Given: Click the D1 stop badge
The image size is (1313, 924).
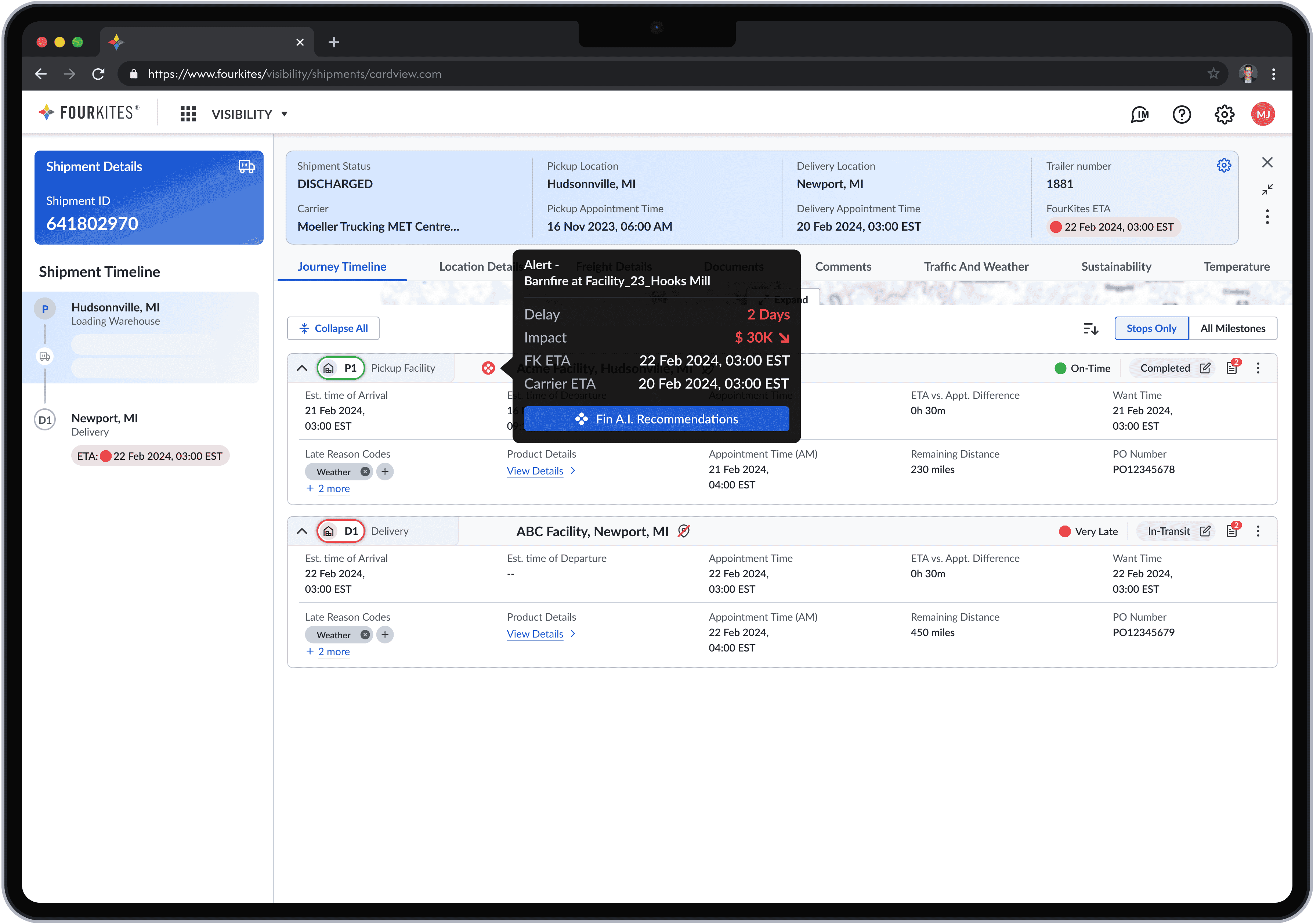Looking at the screenshot, I should [341, 531].
